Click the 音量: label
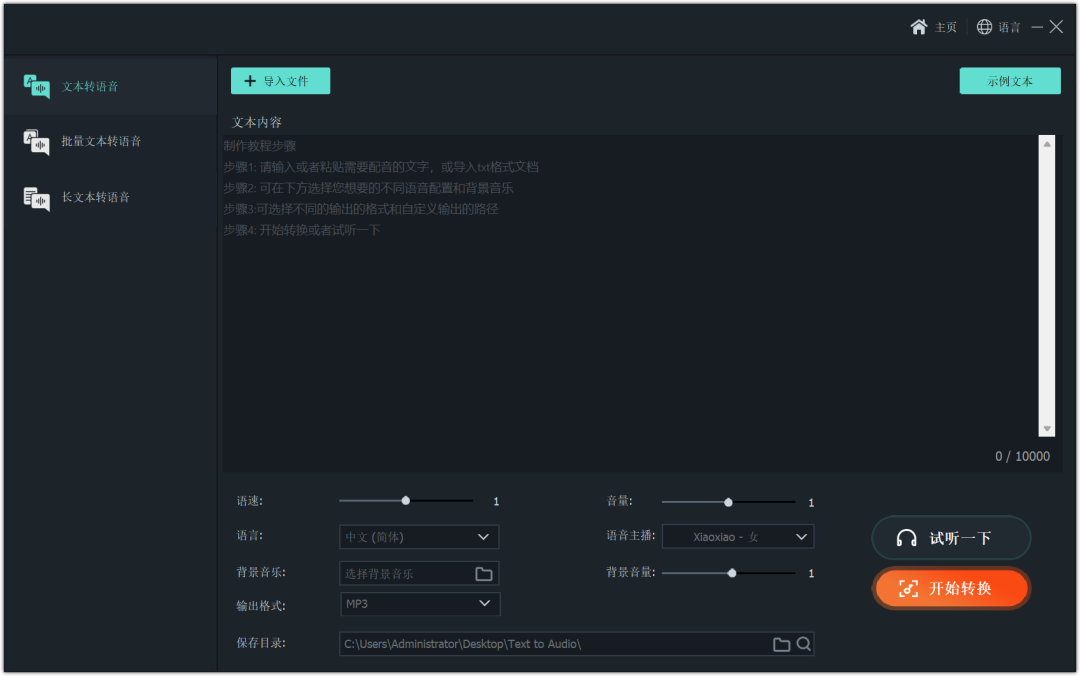1080x676 pixels. tap(619, 501)
